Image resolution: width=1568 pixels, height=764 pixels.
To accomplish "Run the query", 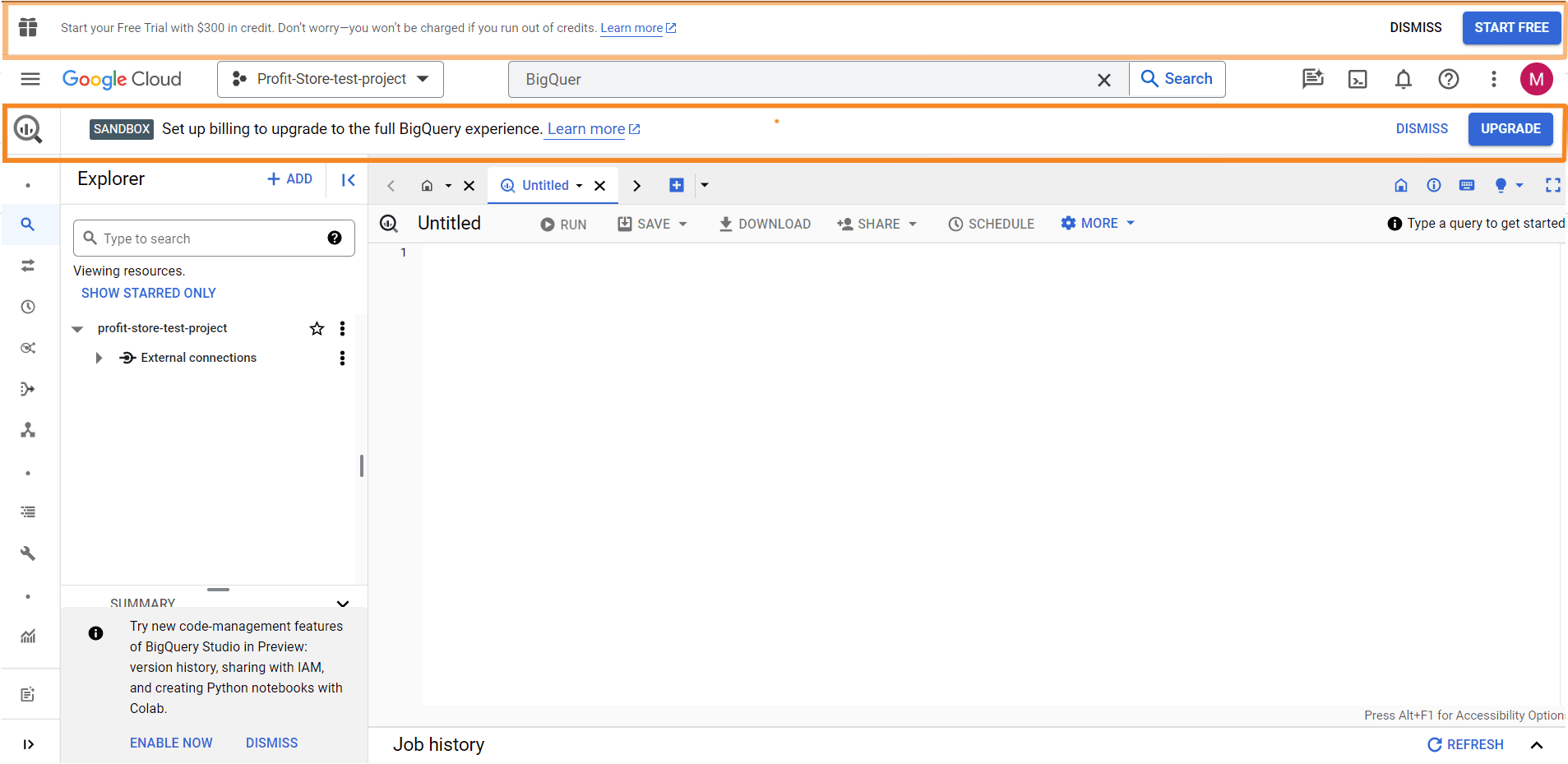I will pos(563,224).
